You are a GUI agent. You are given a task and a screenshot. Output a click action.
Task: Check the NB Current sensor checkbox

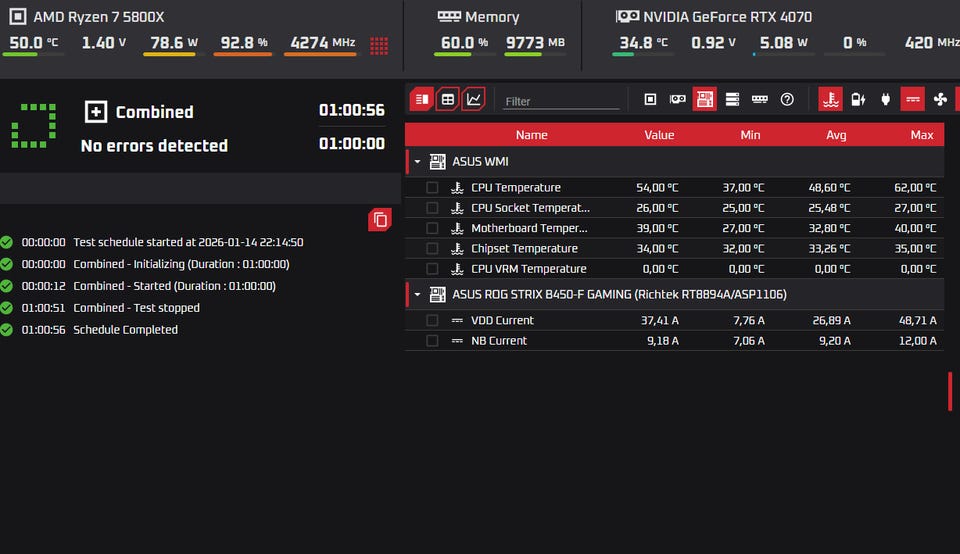[432, 340]
